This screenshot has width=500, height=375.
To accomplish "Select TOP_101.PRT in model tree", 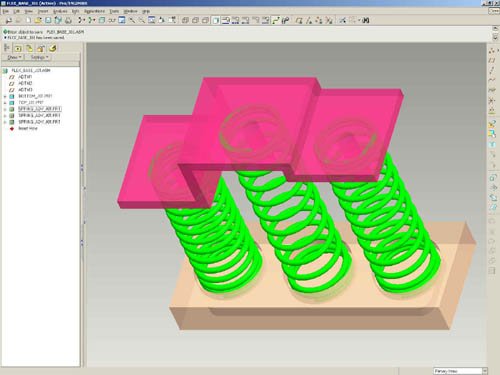I will coord(31,103).
